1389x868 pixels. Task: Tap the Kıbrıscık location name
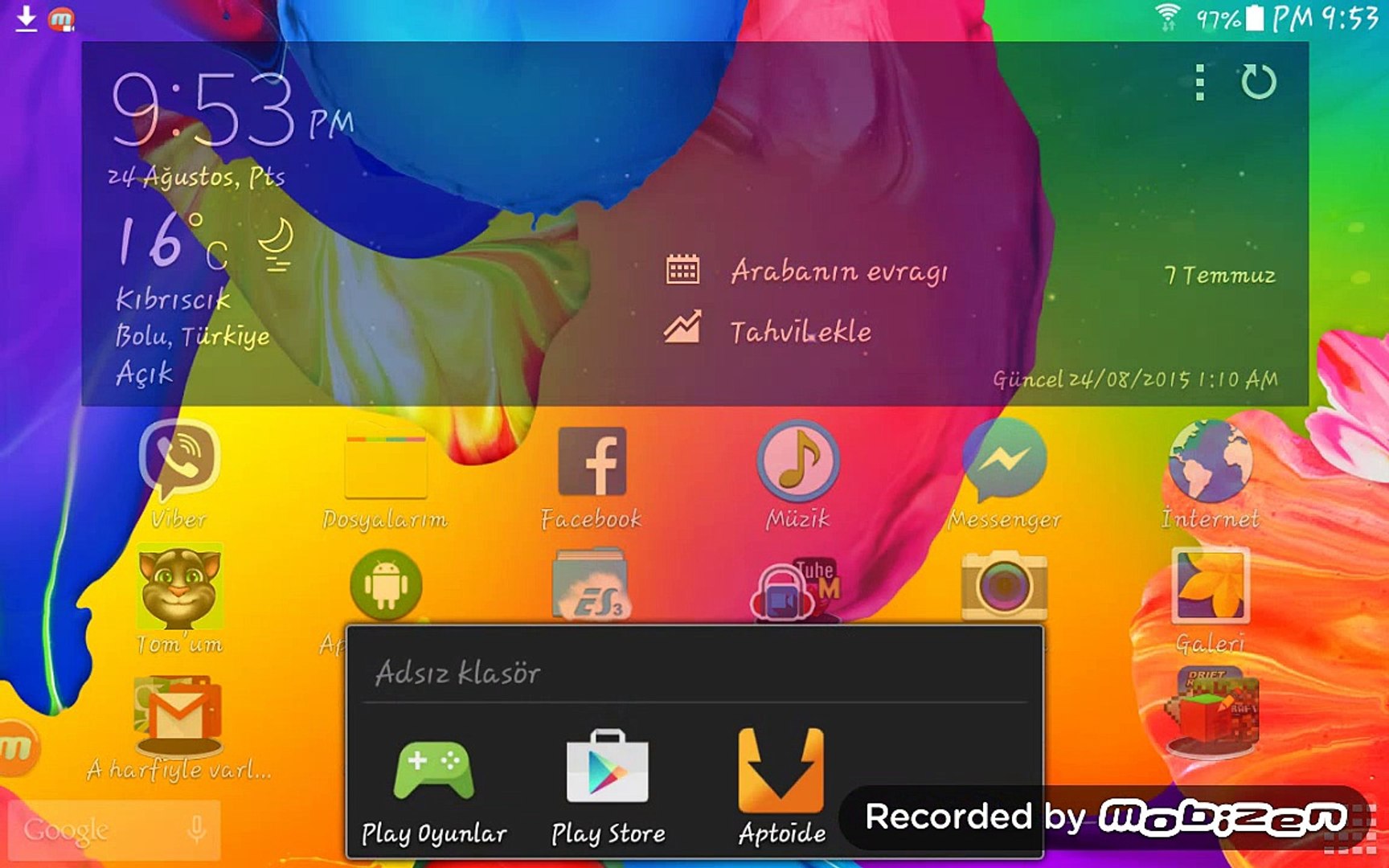click(173, 299)
